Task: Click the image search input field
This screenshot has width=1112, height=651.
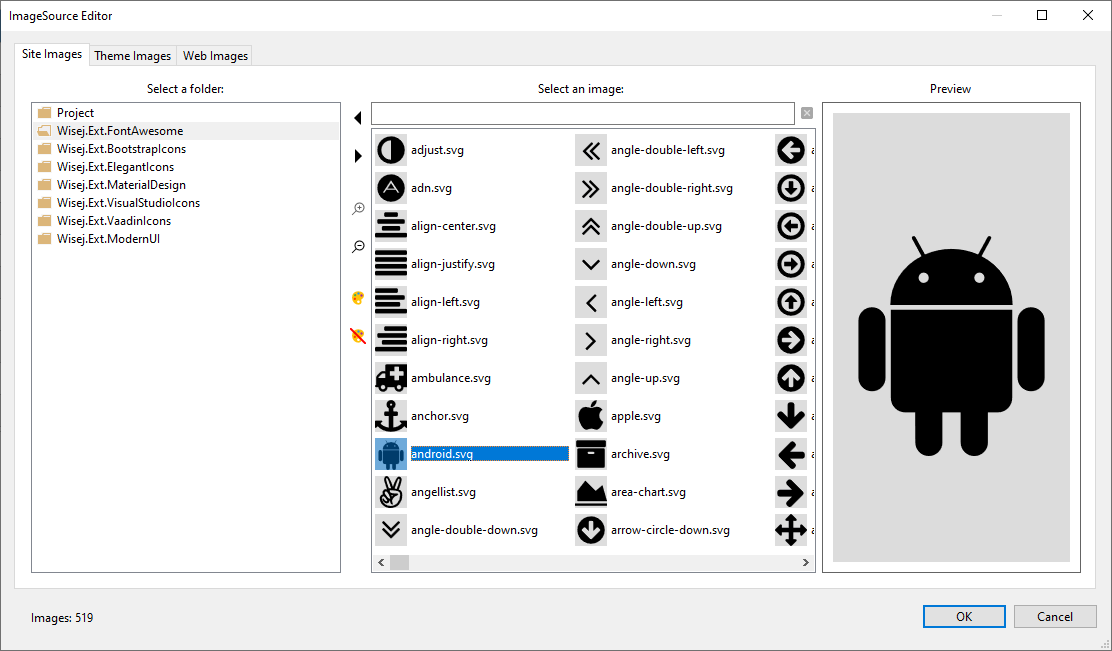Action: click(582, 113)
